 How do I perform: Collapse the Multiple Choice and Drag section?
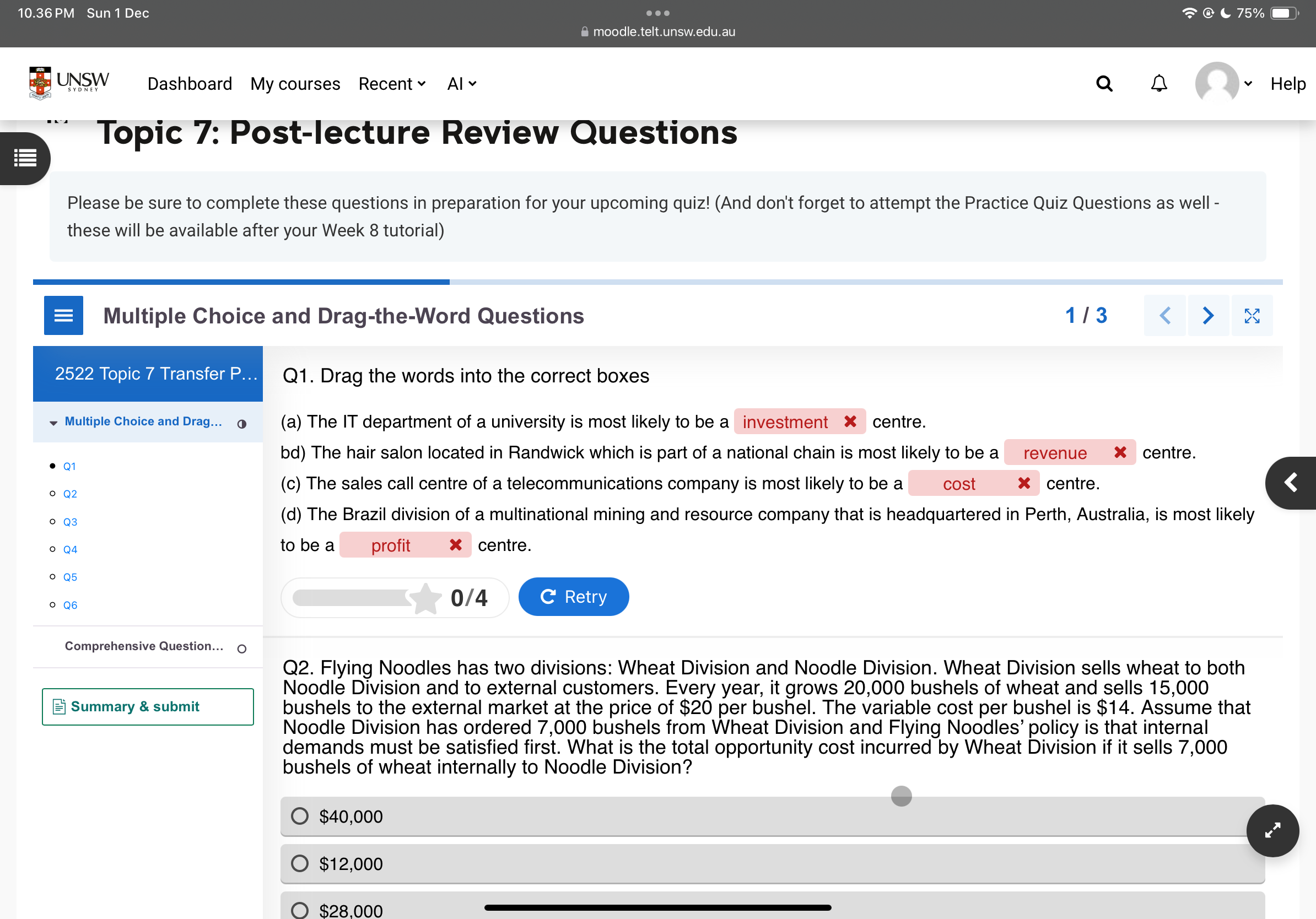tap(53, 423)
